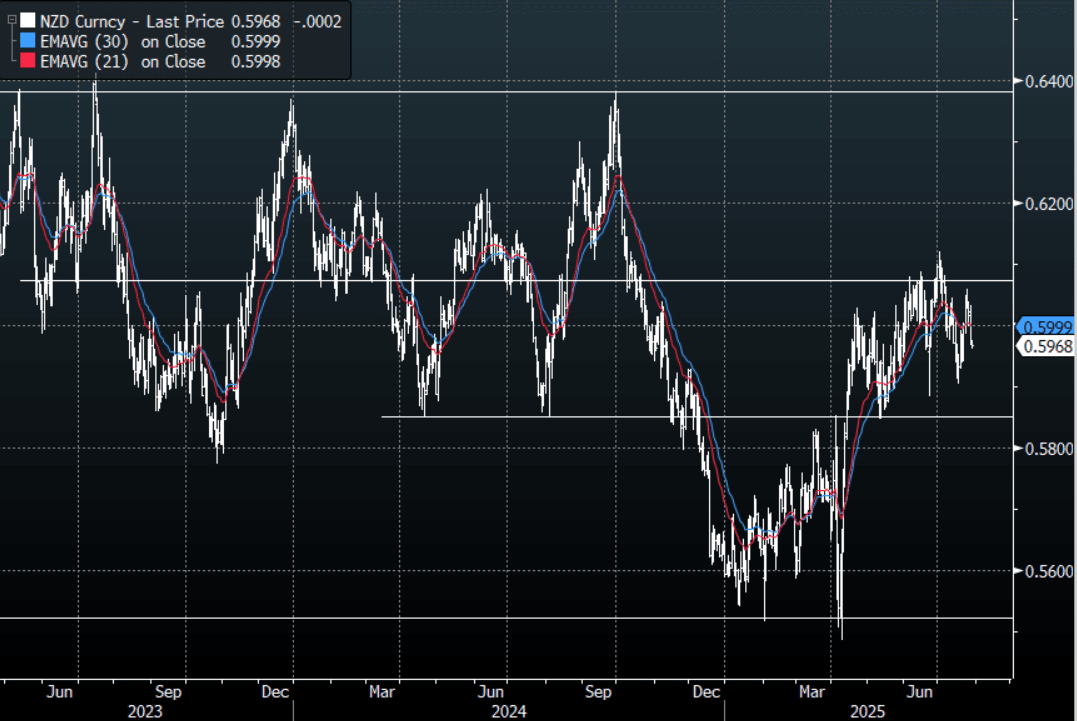1077x721 pixels.
Task: Click the red EMAVG (21) color swatch
Action: point(27,62)
